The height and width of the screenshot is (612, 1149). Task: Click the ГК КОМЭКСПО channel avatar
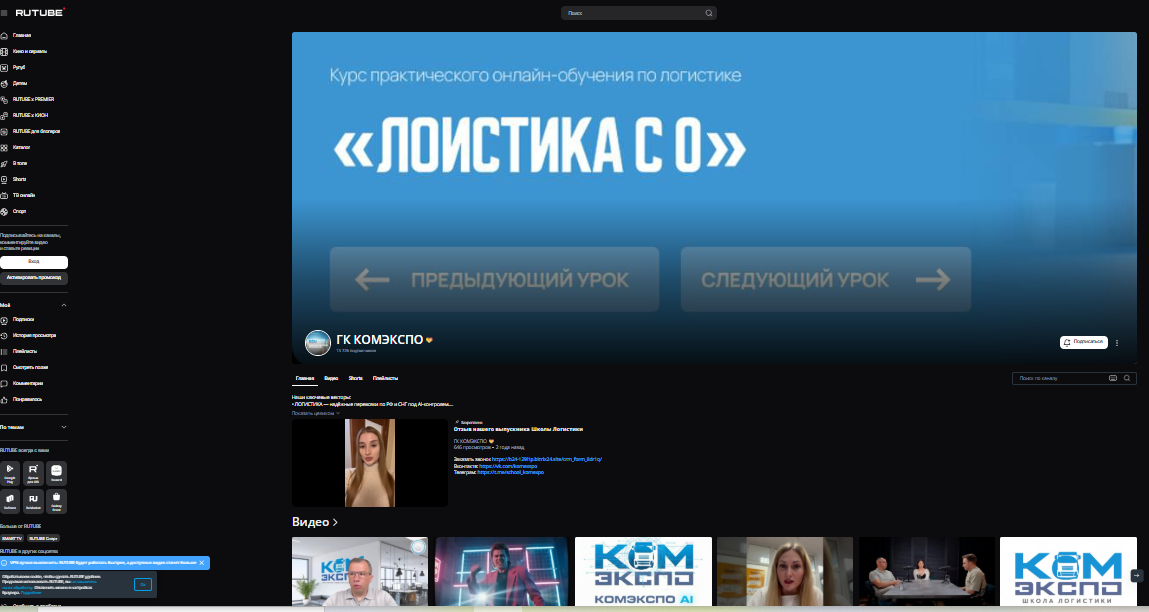click(x=318, y=342)
